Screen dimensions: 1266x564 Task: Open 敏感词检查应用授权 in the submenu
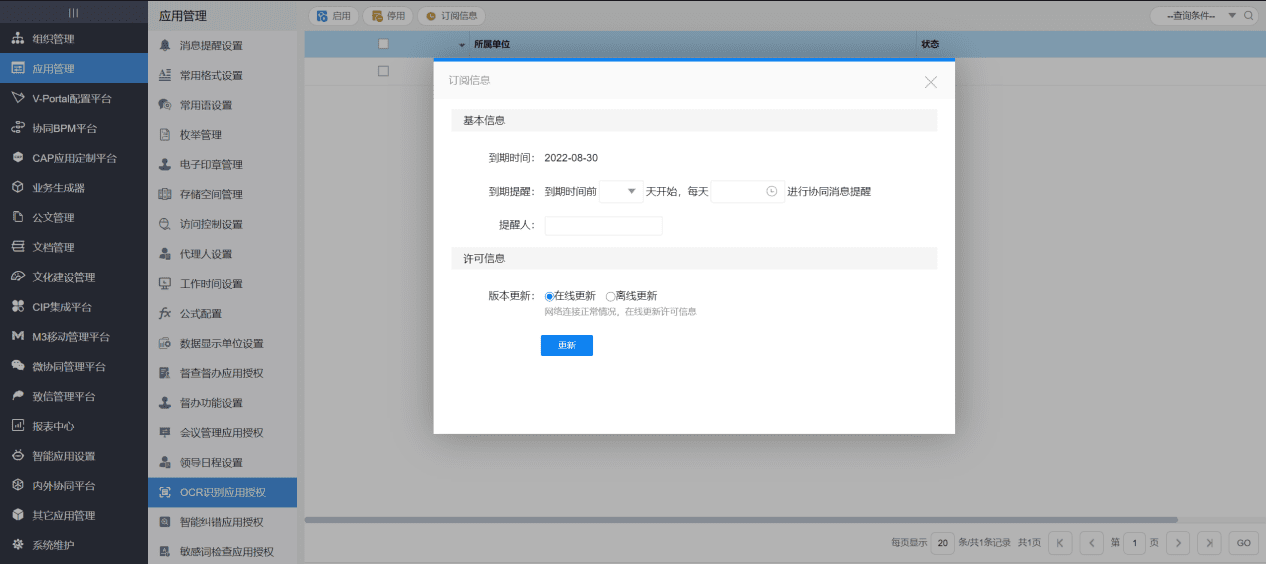coord(223,551)
